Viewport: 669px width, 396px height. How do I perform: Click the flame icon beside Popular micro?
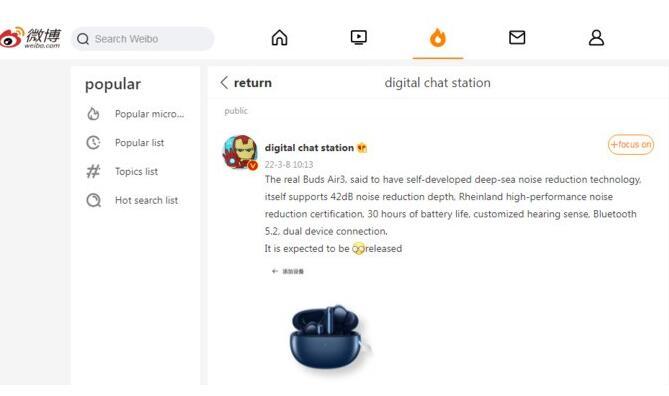point(93,114)
